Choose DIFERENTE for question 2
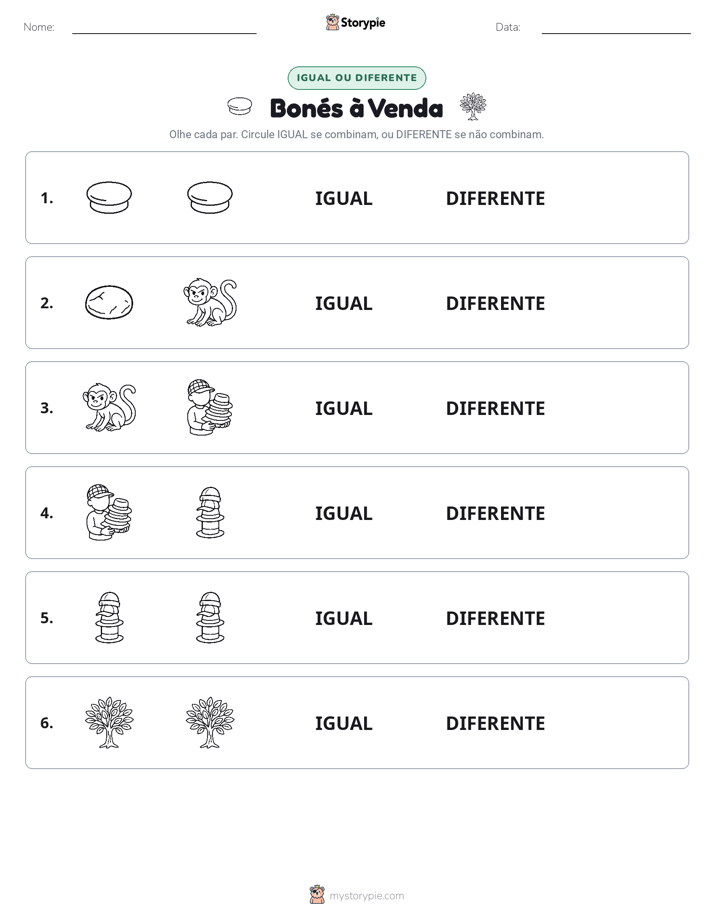Viewport: 714px width, 924px height. pyautogui.click(x=495, y=303)
